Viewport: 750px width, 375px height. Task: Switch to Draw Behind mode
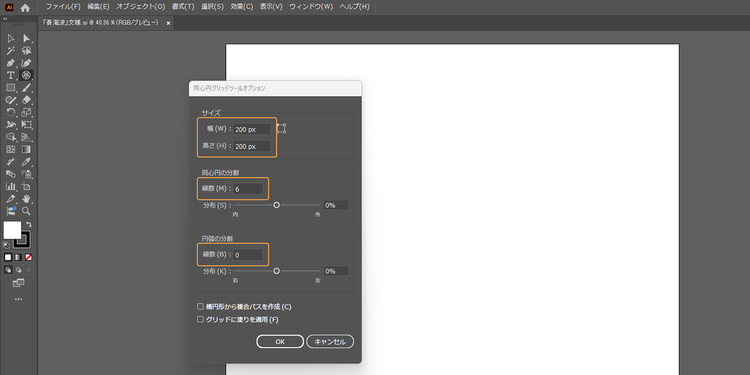(18, 270)
